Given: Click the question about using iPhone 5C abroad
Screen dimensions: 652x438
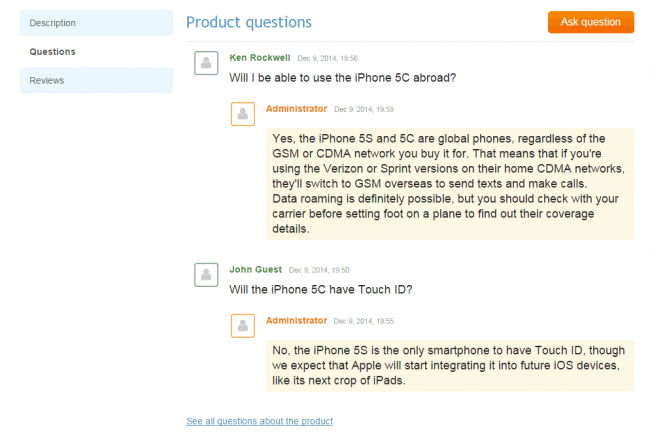Looking at the screenshot, I should point(343,77).
